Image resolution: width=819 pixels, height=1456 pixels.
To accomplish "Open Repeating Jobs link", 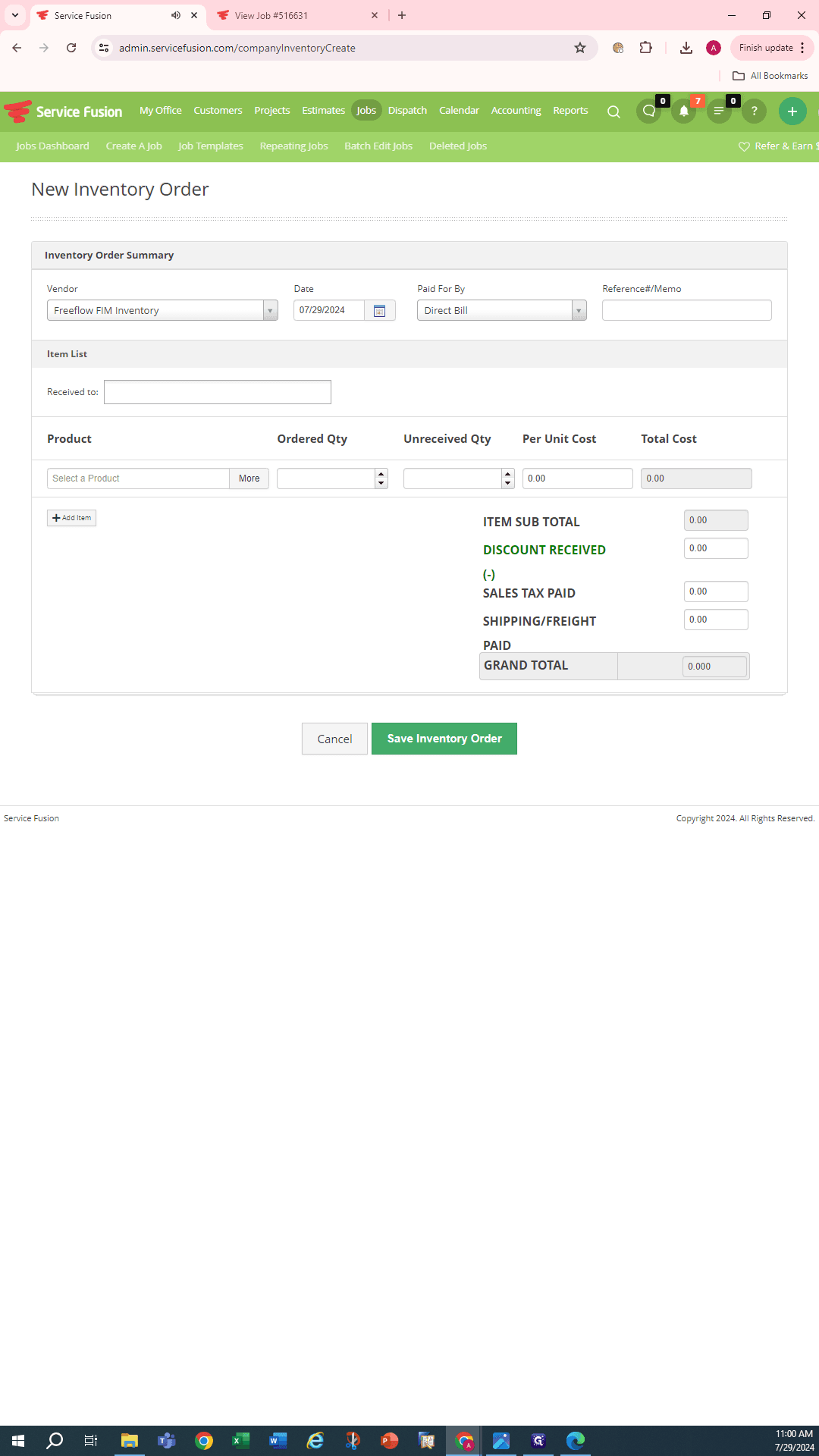I will [x=294, y=146].
